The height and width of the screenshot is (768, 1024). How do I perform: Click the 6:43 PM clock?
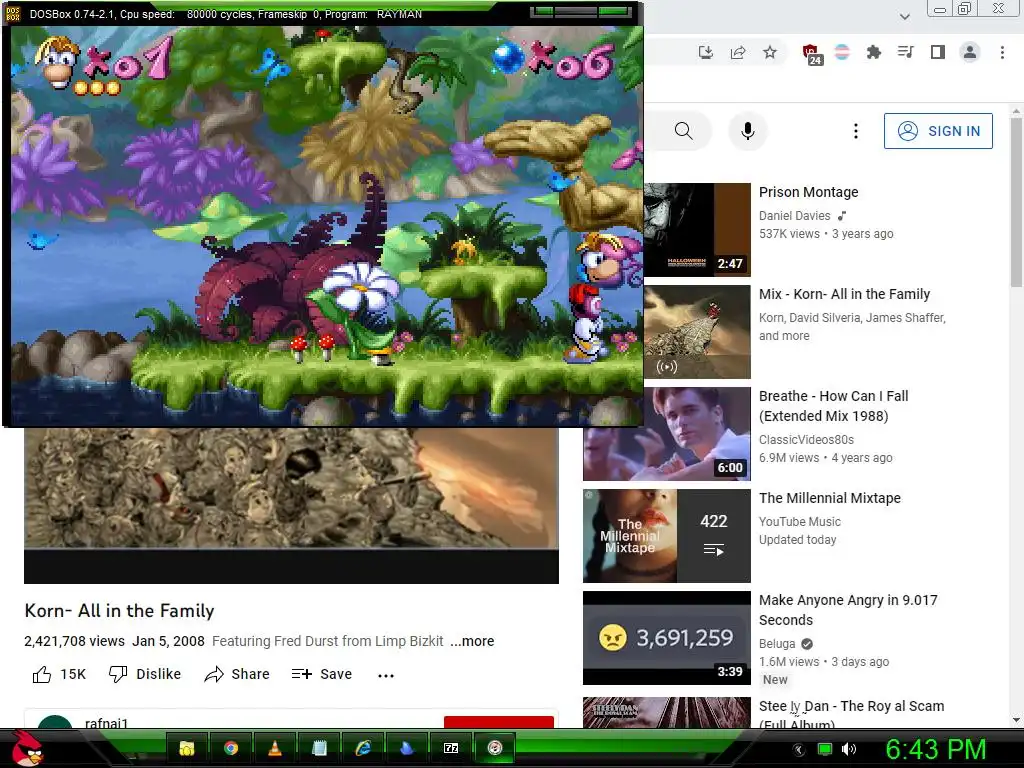(x=935, y=749)
